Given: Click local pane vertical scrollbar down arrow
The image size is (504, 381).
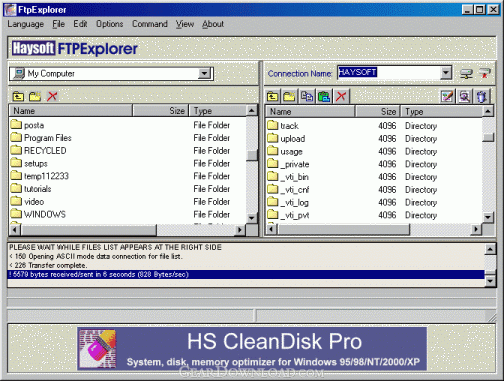Looking at the screenshot, I should pos(252,218).
